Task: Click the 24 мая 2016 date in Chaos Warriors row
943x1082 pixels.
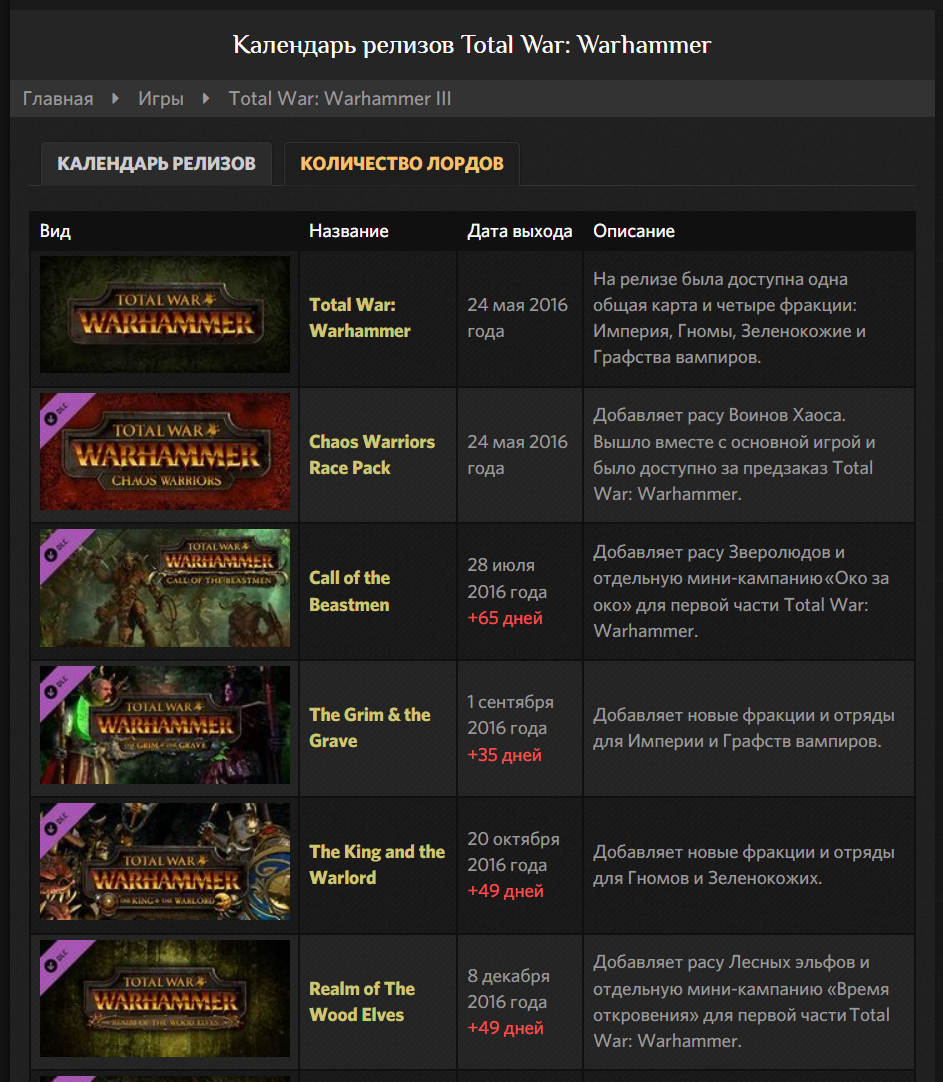Action: pos(517,455)
